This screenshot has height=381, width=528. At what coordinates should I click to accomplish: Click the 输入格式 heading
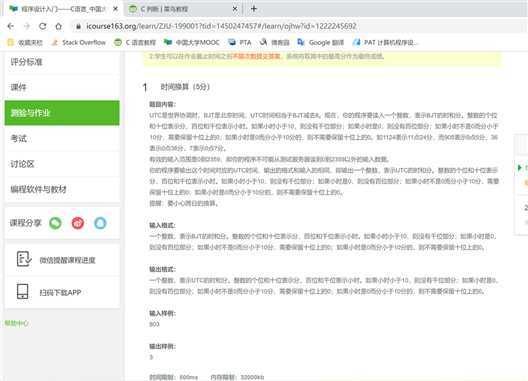point(162,225)
